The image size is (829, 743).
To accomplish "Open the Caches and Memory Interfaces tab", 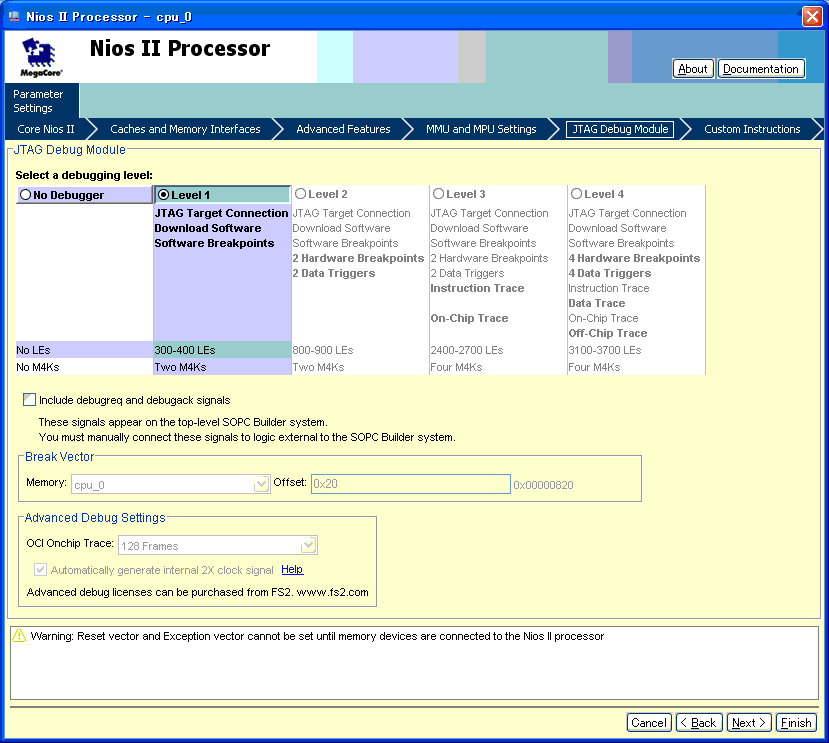I will click(185, 129).
